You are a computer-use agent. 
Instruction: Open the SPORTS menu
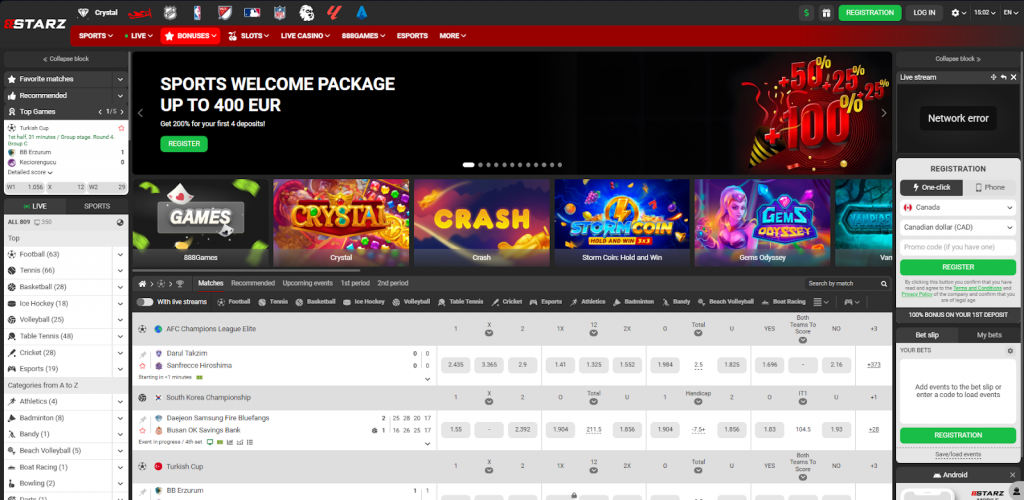click(x=96, y=36)
